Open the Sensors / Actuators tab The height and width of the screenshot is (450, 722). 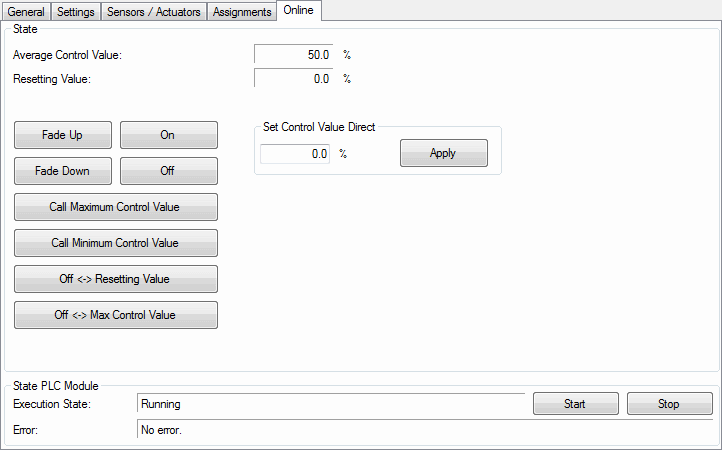coord(154,12)
